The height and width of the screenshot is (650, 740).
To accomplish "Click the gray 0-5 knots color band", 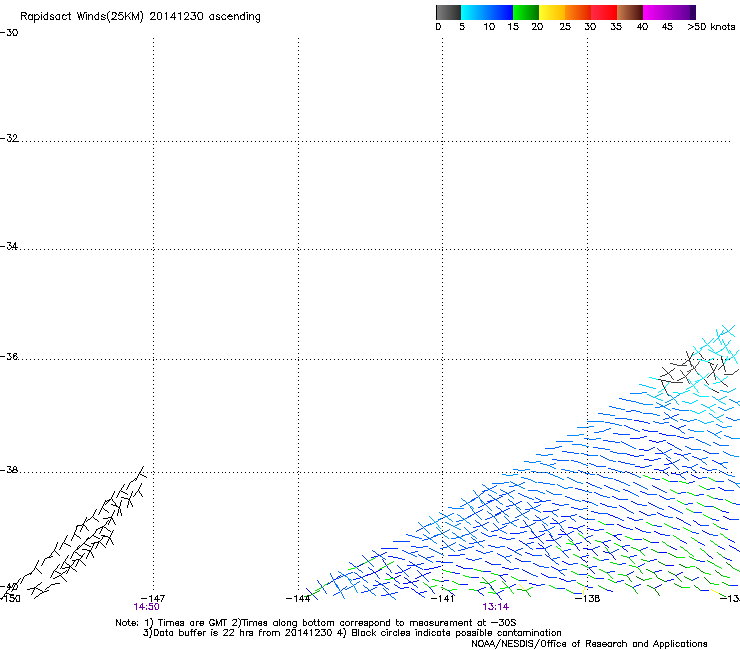I will tap(448, 12).
